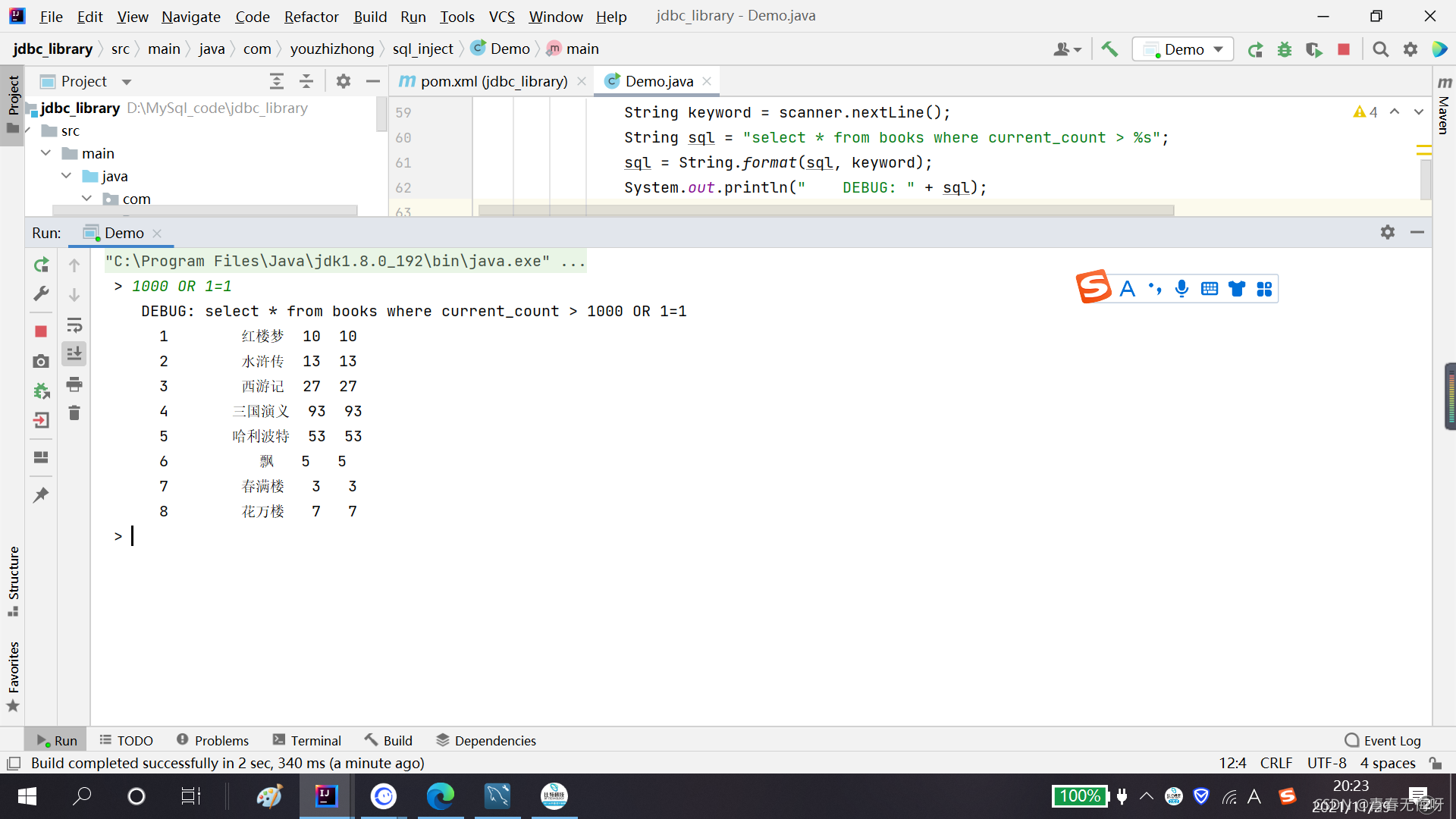Open Project panel options gear
Viewport: 1456px width, 819px height.
[x=344, y=81]
